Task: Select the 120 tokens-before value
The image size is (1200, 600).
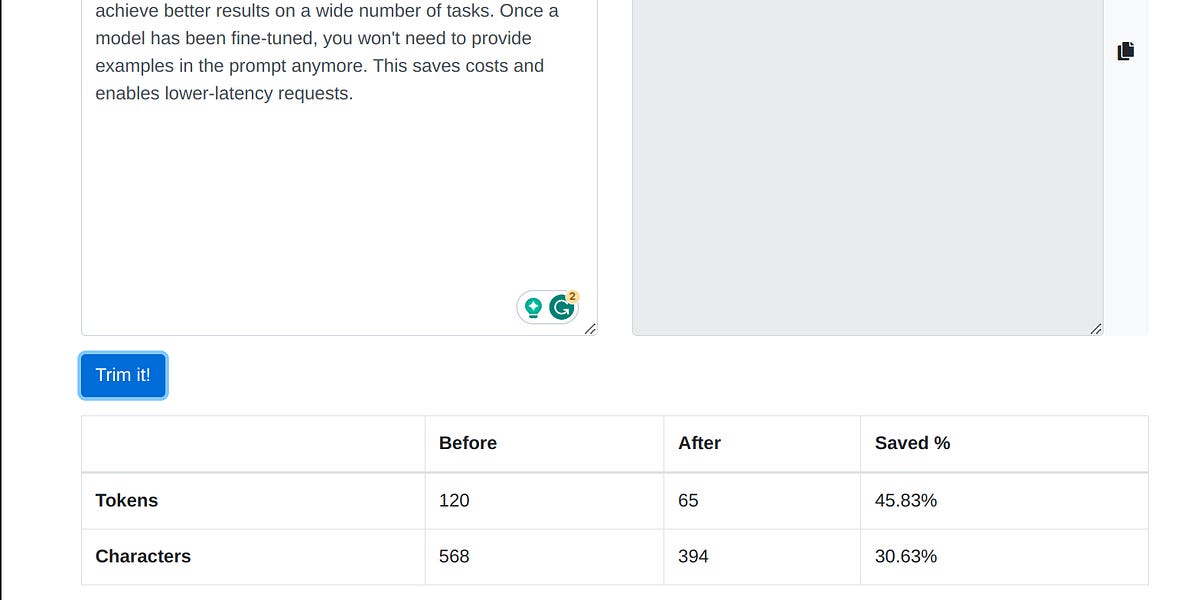Action: tap(454, 500)
